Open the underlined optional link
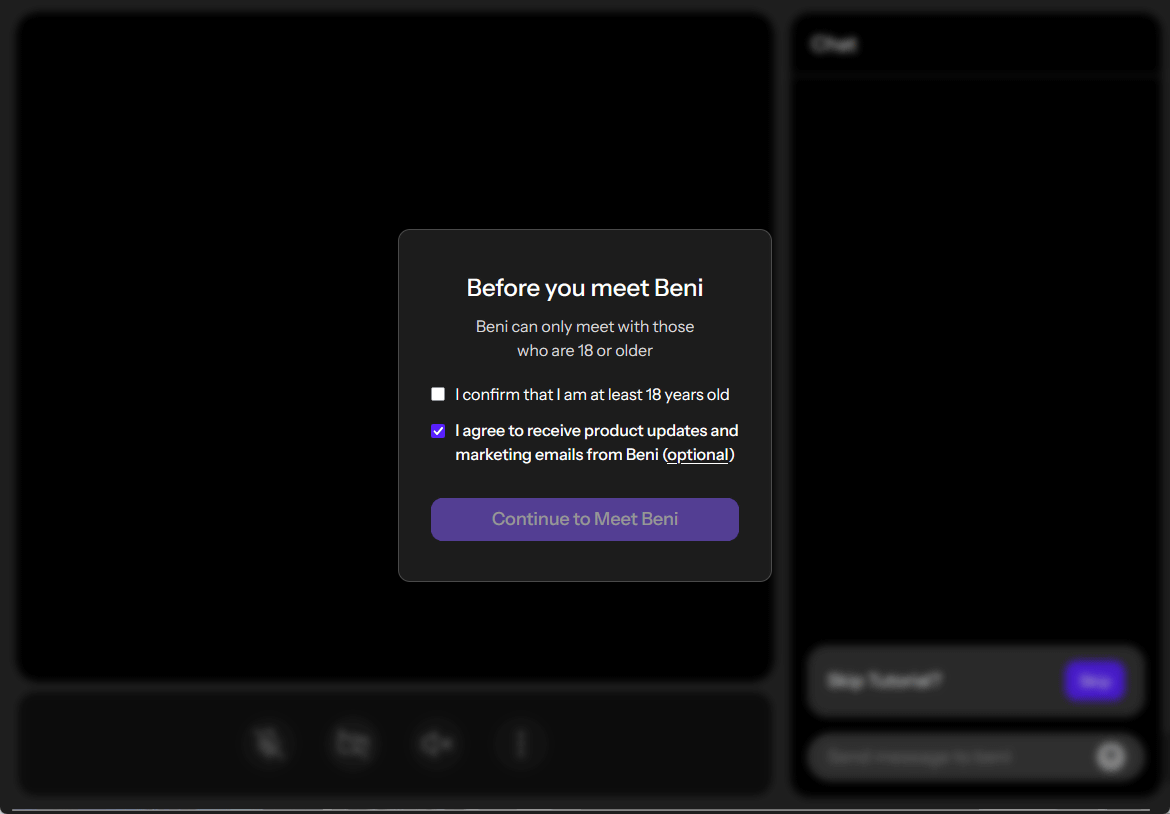Image resolution: width=1170 pixels, height=814 pixels. [x=698, y=454]
